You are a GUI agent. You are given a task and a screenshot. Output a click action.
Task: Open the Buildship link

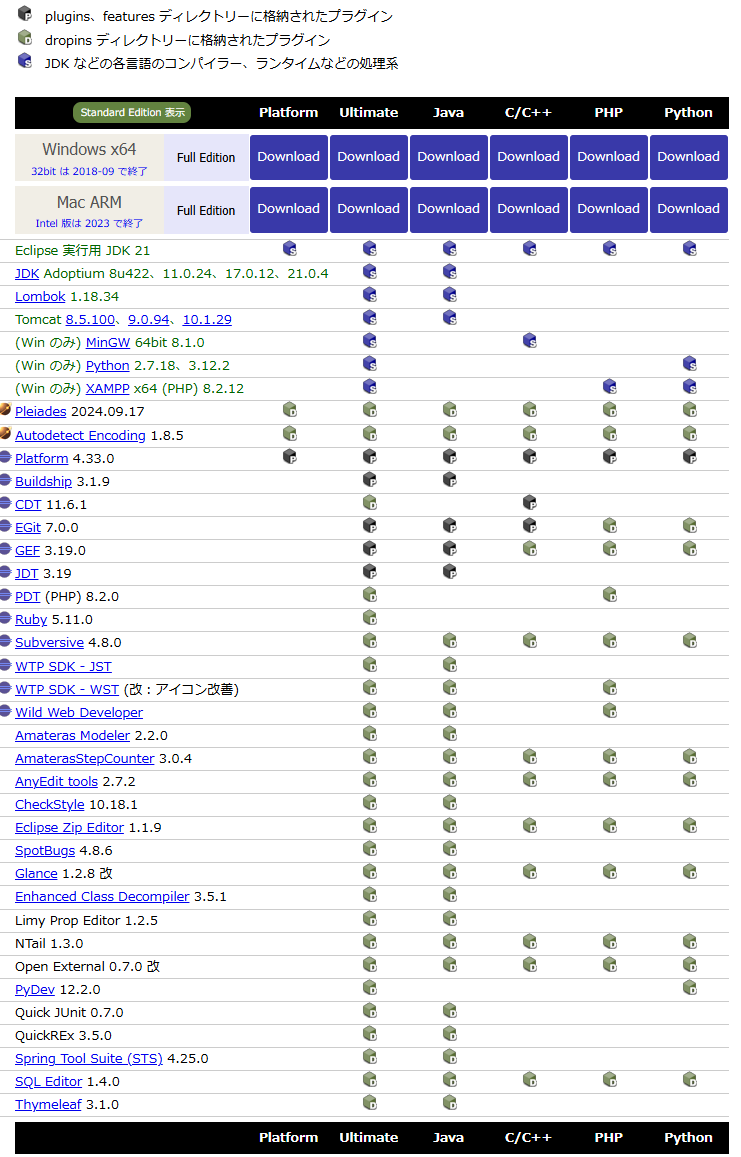(44, 481)
